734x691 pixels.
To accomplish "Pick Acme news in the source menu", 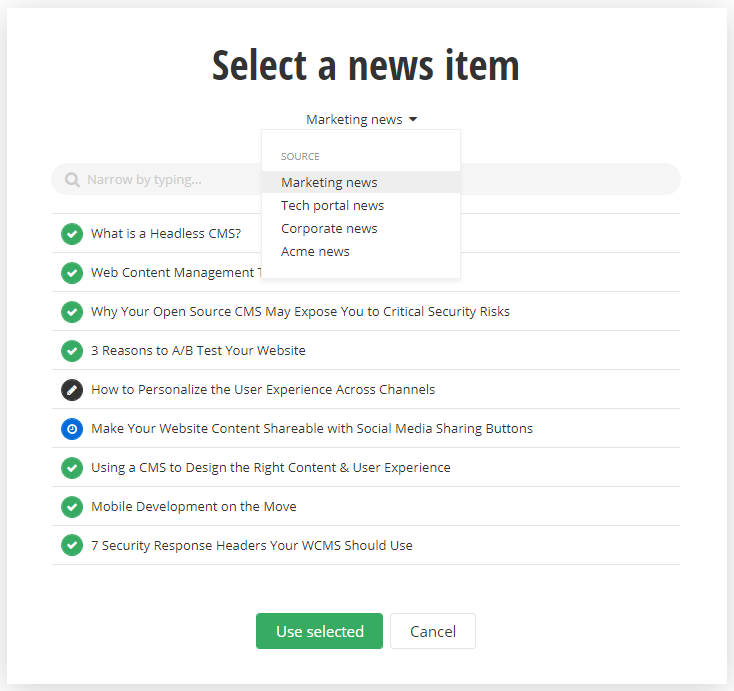I will pos(315,252).
